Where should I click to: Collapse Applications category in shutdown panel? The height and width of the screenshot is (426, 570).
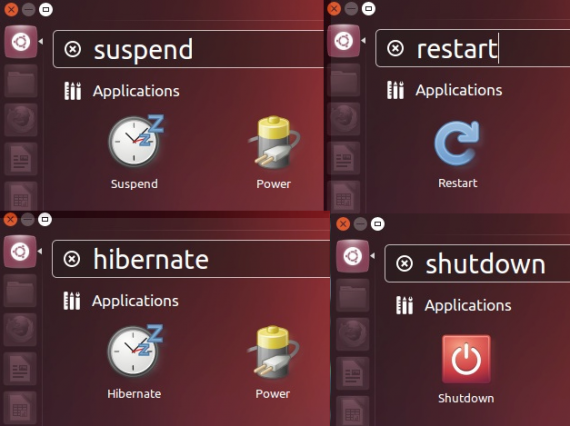tap(454, 305)
